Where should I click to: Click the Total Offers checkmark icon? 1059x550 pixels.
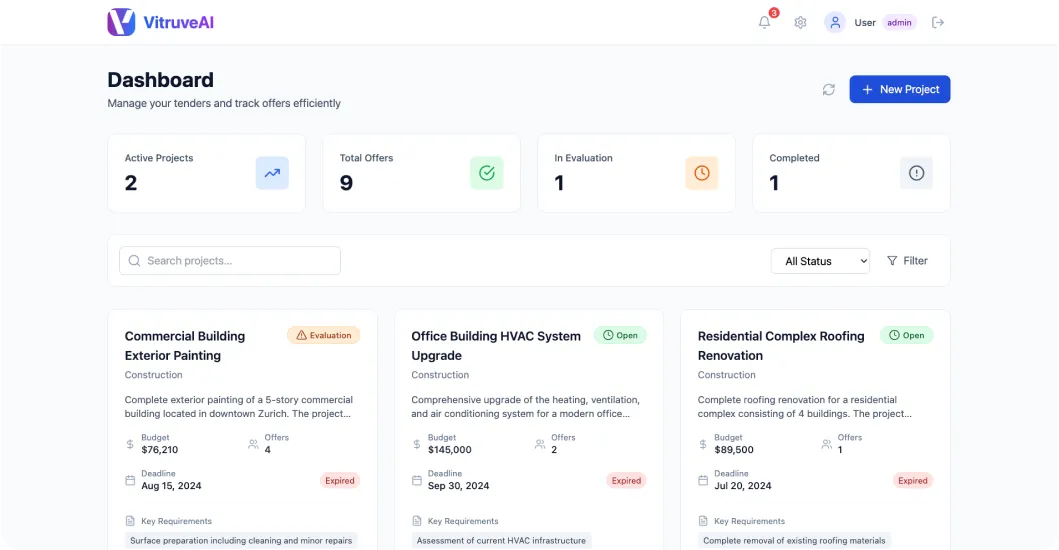pos(487,173)
